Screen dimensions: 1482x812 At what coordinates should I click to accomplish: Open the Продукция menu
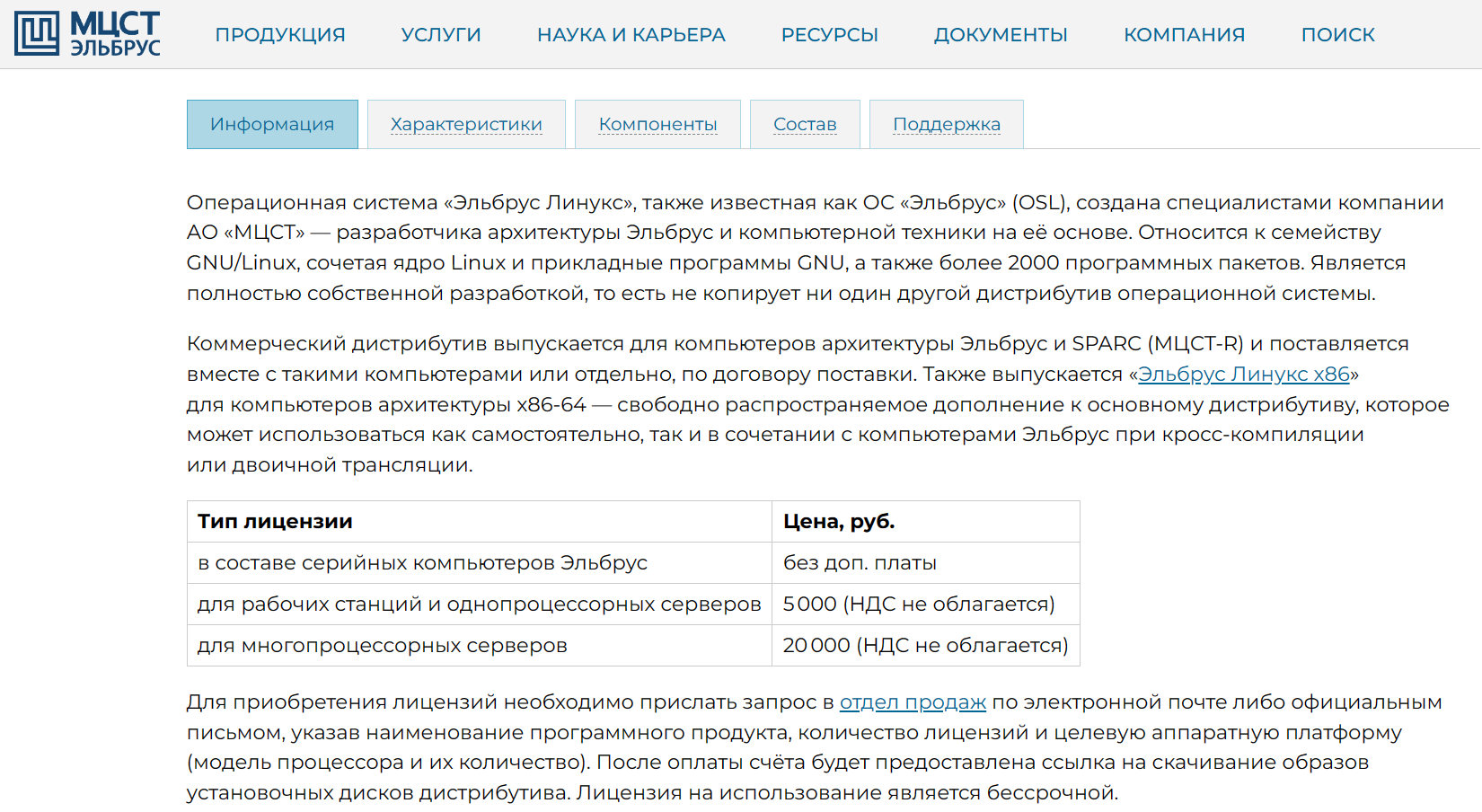[280, 35]
